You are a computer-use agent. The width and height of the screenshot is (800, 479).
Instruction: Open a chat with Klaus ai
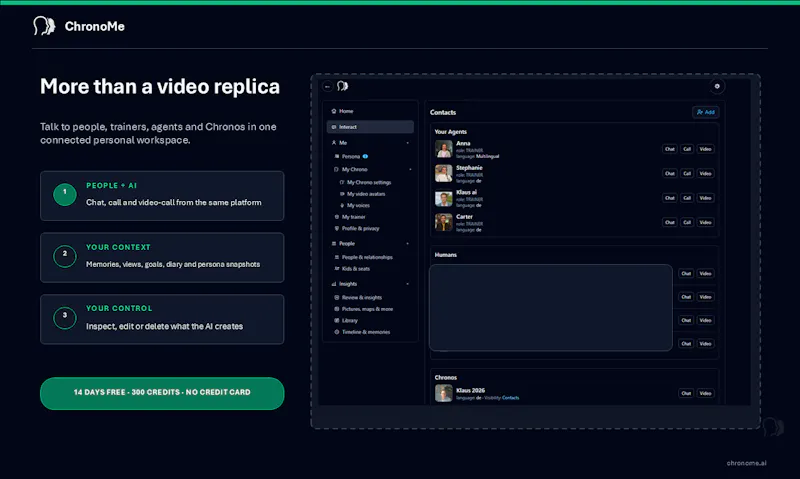click(x=669, y=198)
